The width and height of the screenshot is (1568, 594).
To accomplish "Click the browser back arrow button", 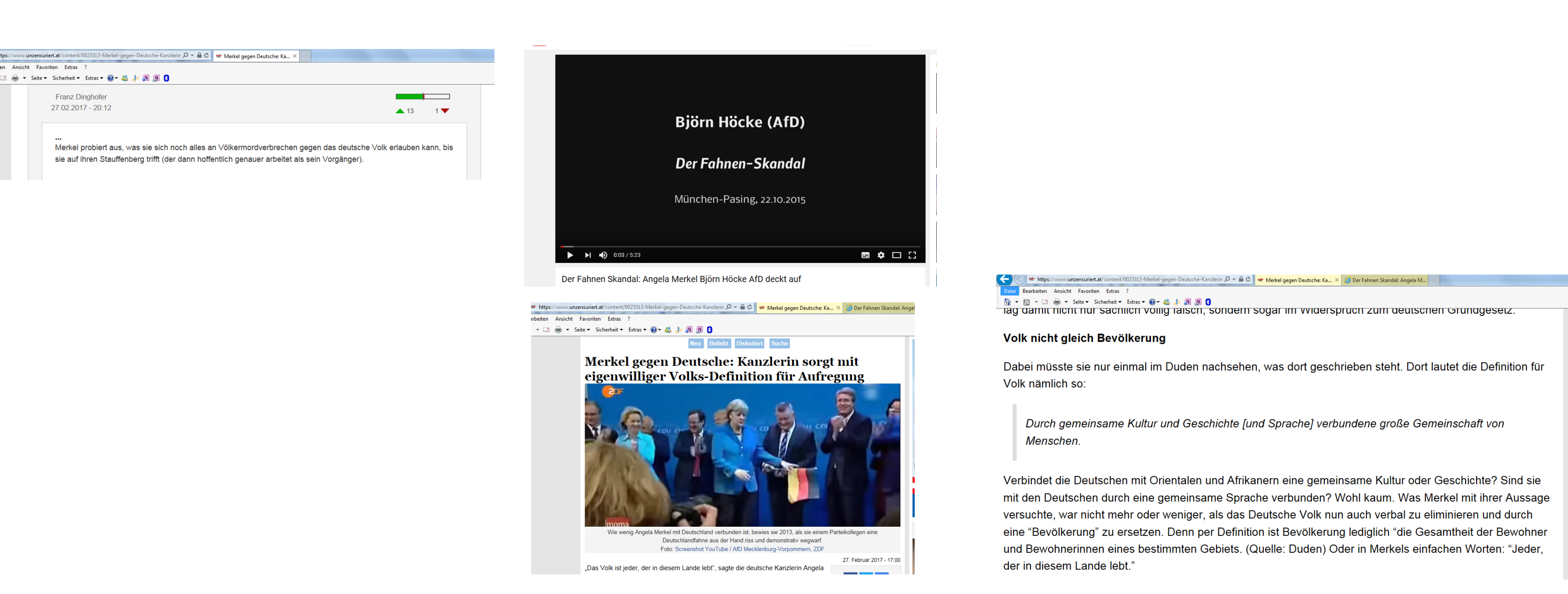I will click(x=1004, y=280).
